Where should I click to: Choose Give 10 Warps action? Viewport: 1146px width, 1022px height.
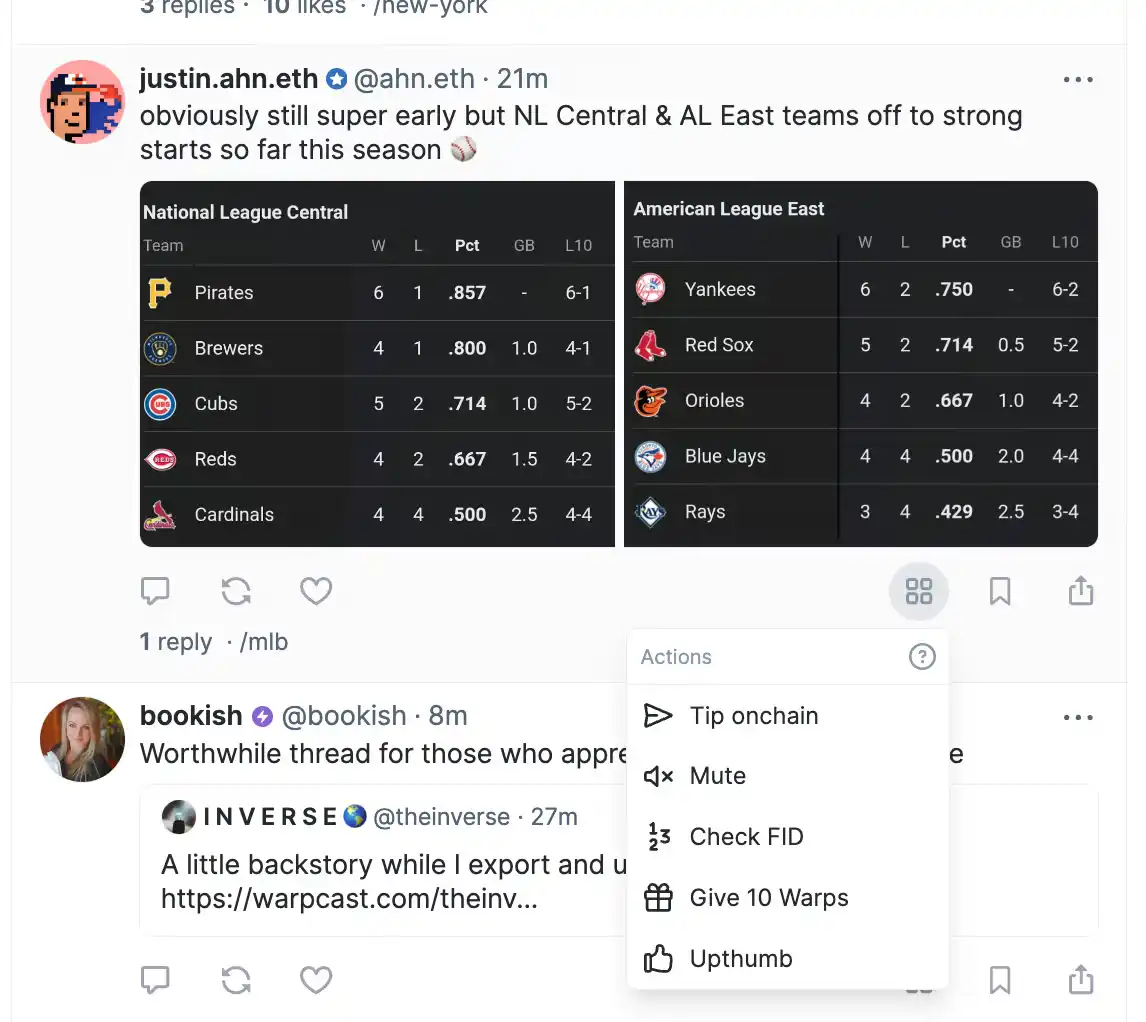[768, 898]
